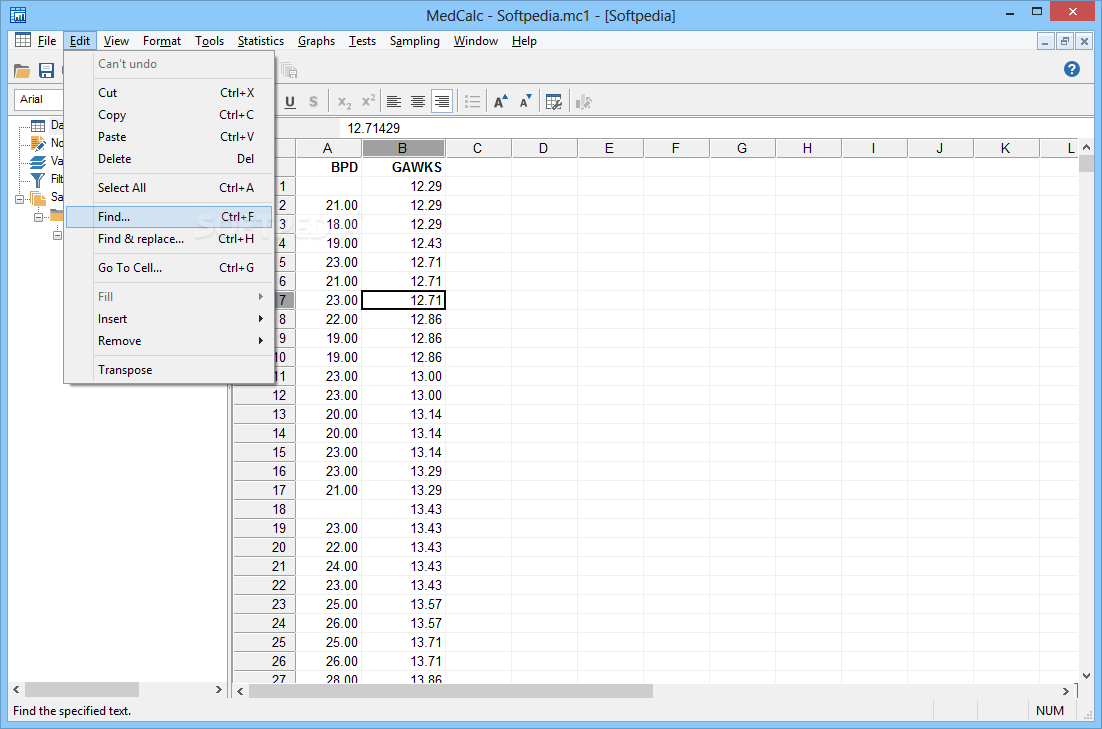Open file with the folder toolbar icon
The height and width of the screenshot is (729, 1102).
pyautogui.click(x=22, y=70)
